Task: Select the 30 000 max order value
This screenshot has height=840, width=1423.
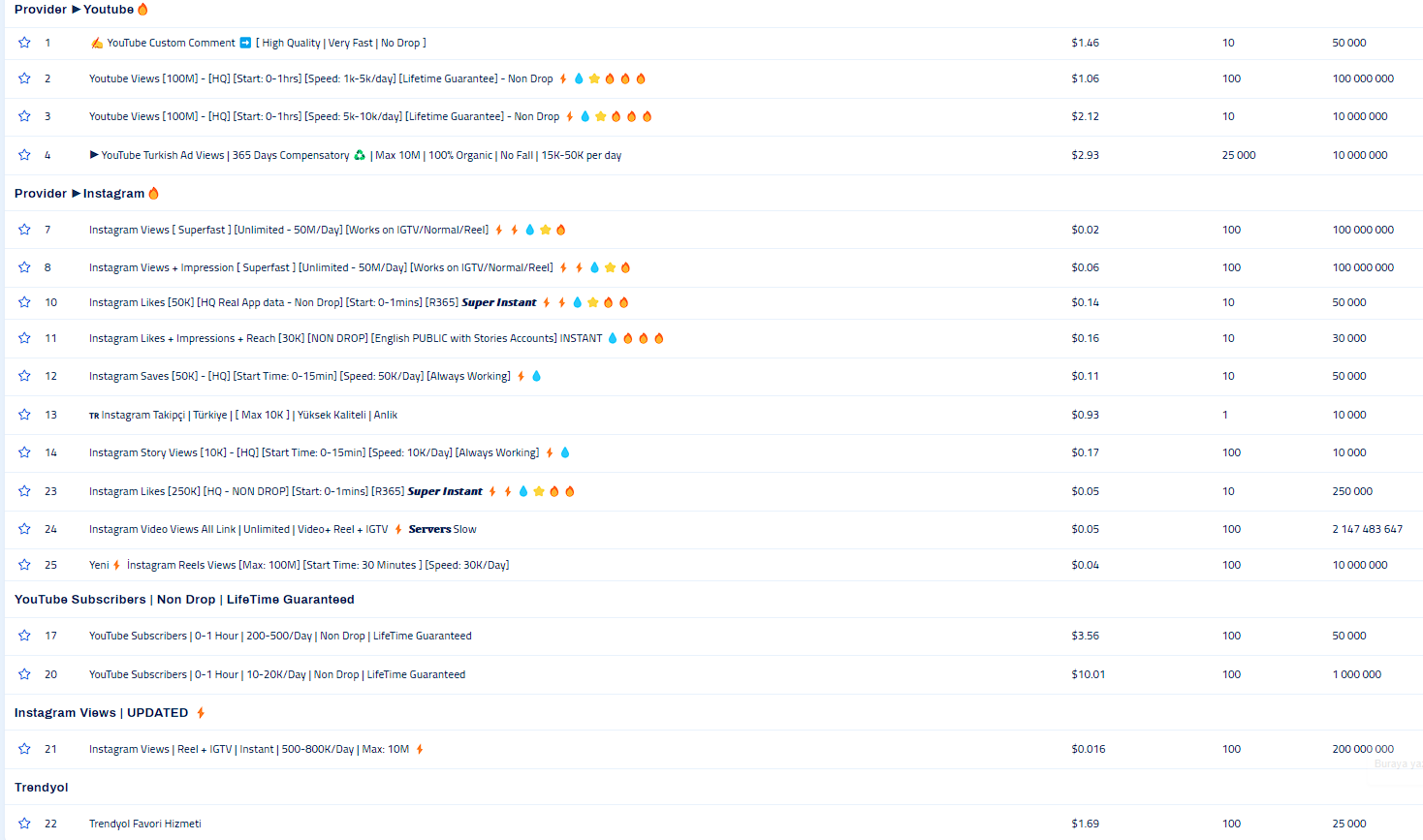Action: [1349, 338]
